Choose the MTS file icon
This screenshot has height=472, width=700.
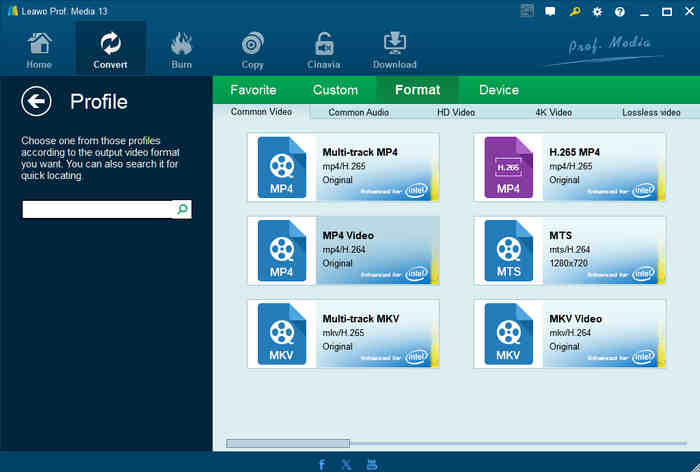(x=508, y=251)
